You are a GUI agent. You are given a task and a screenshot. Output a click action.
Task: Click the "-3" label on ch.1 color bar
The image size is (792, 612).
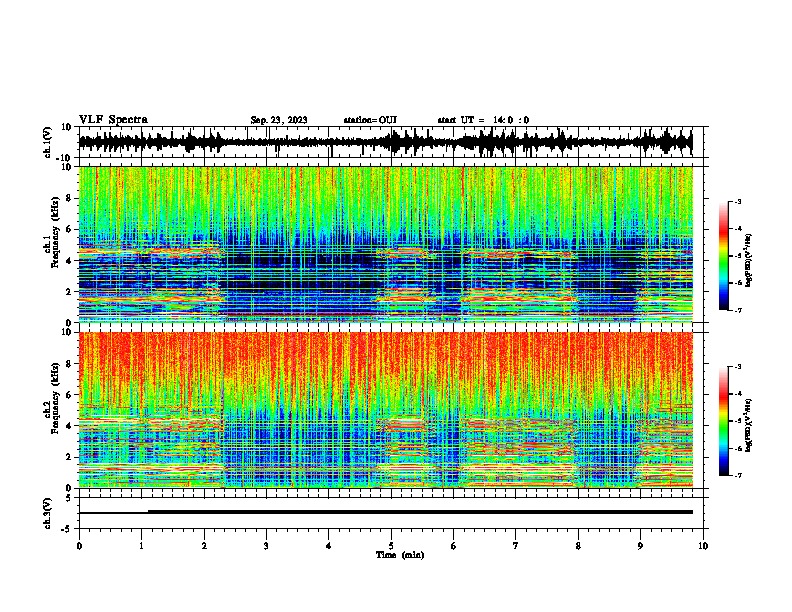click(738, 201)
